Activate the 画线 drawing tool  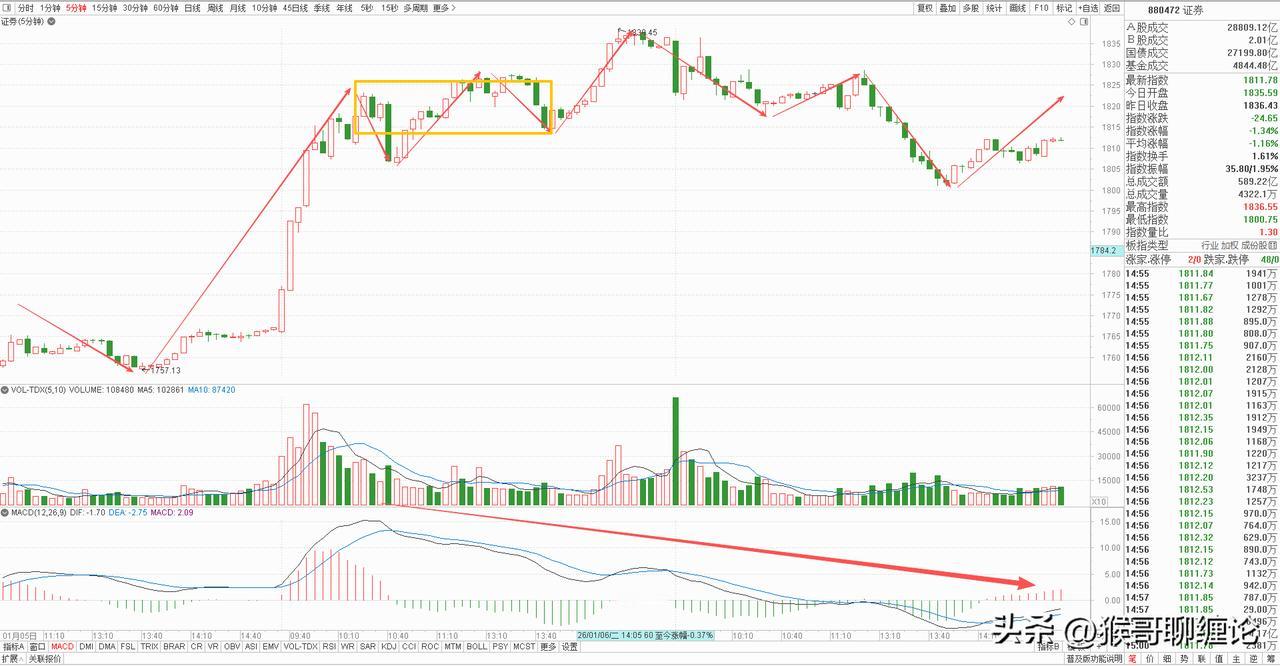click(x=1018, y=7)
